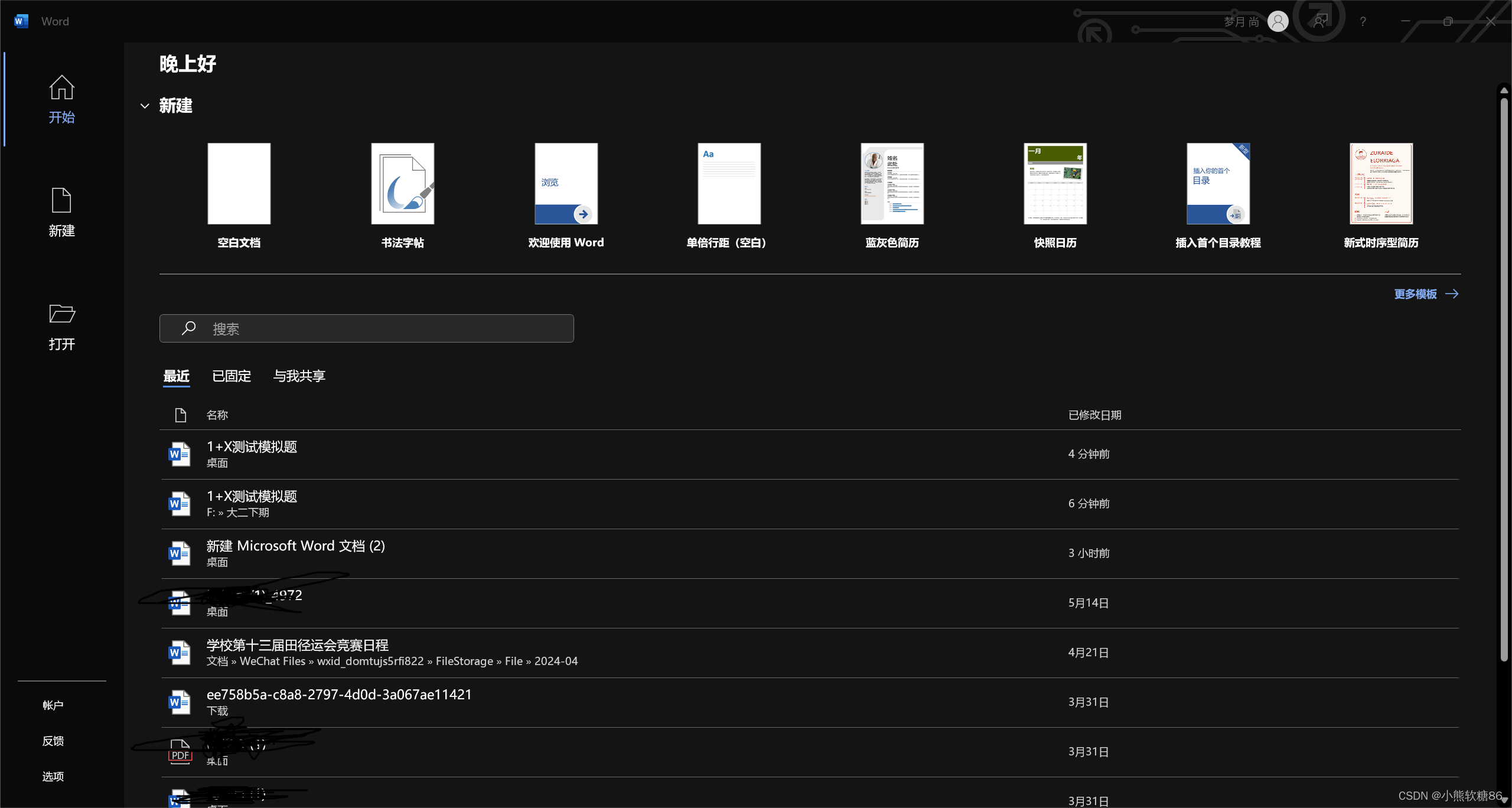Click the user account avatar icon
The height and width of the screenshot is (808, 1512).
1278,21
